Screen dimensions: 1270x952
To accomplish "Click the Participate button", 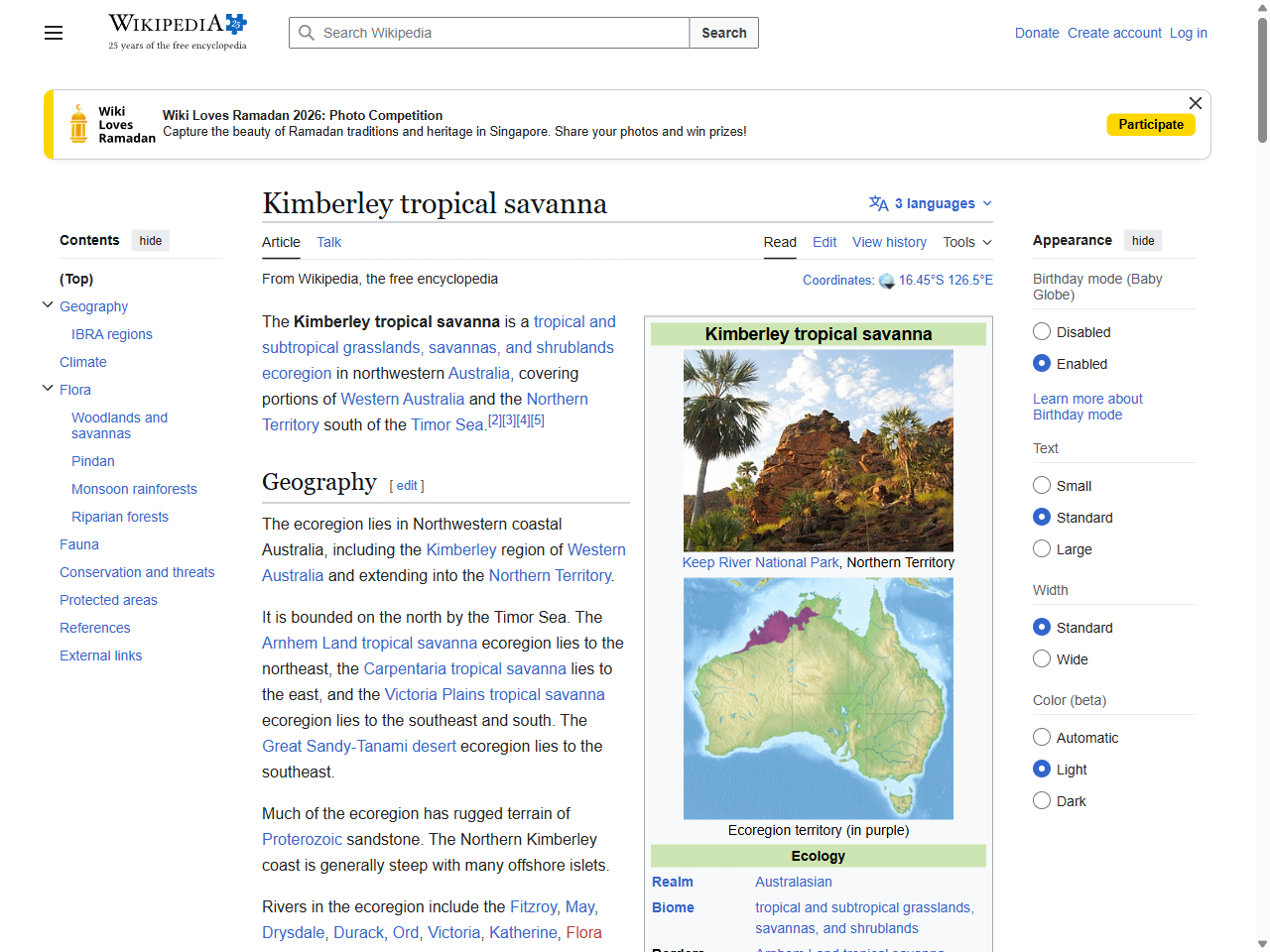I will point(1151,124).
